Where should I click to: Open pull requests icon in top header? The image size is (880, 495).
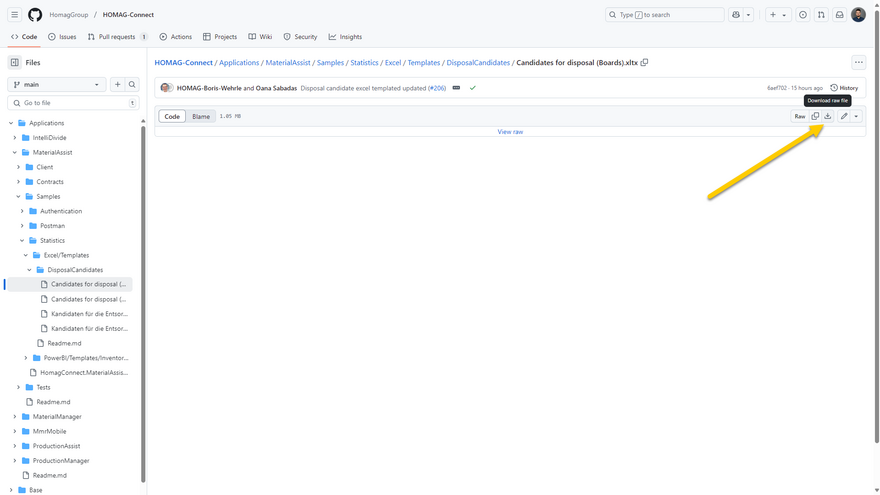tap(821, 15)
